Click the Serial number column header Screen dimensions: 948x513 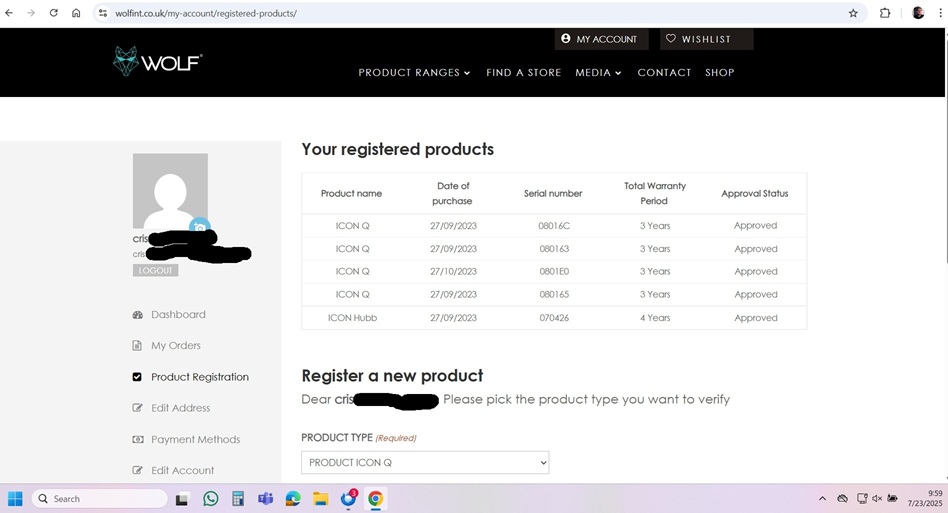(553, 193)
